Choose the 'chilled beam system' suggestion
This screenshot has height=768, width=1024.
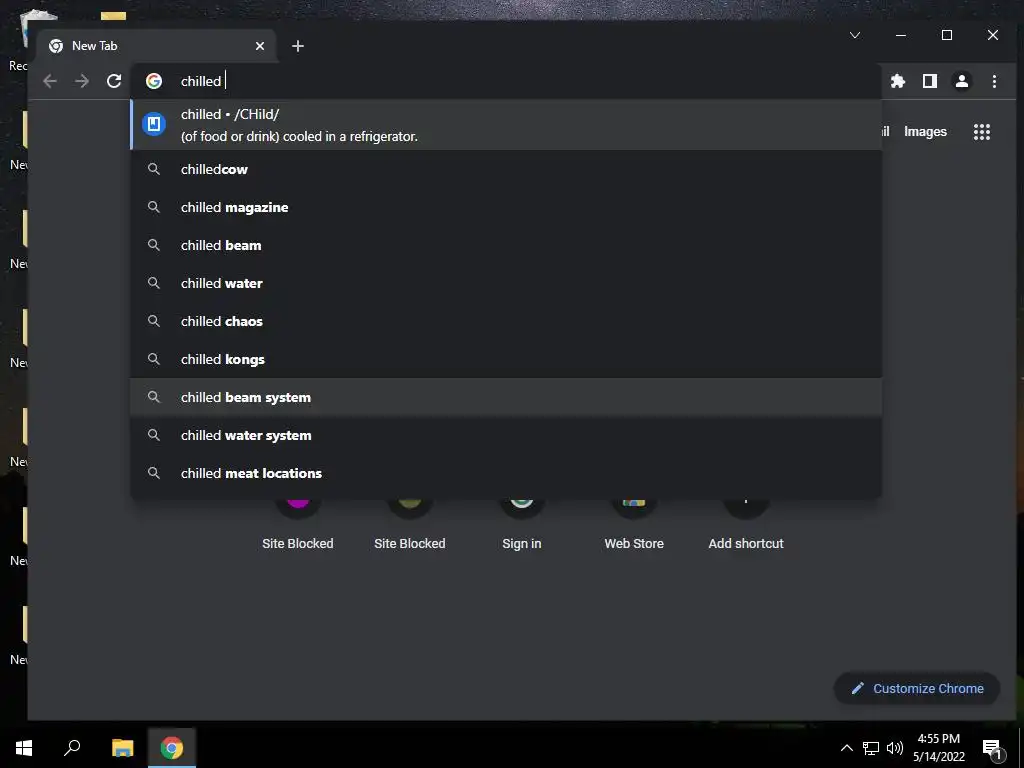coord(506,397)
